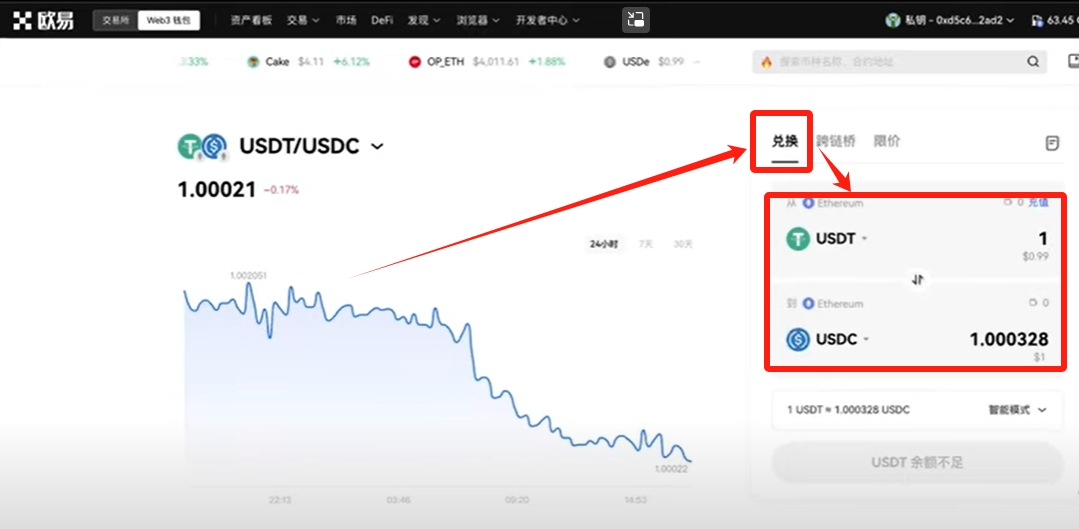Viewport: 1079px width, 529px height.
Task: Expand the 智能模式 mode dropdown
Action: (x=1018, y=410)
